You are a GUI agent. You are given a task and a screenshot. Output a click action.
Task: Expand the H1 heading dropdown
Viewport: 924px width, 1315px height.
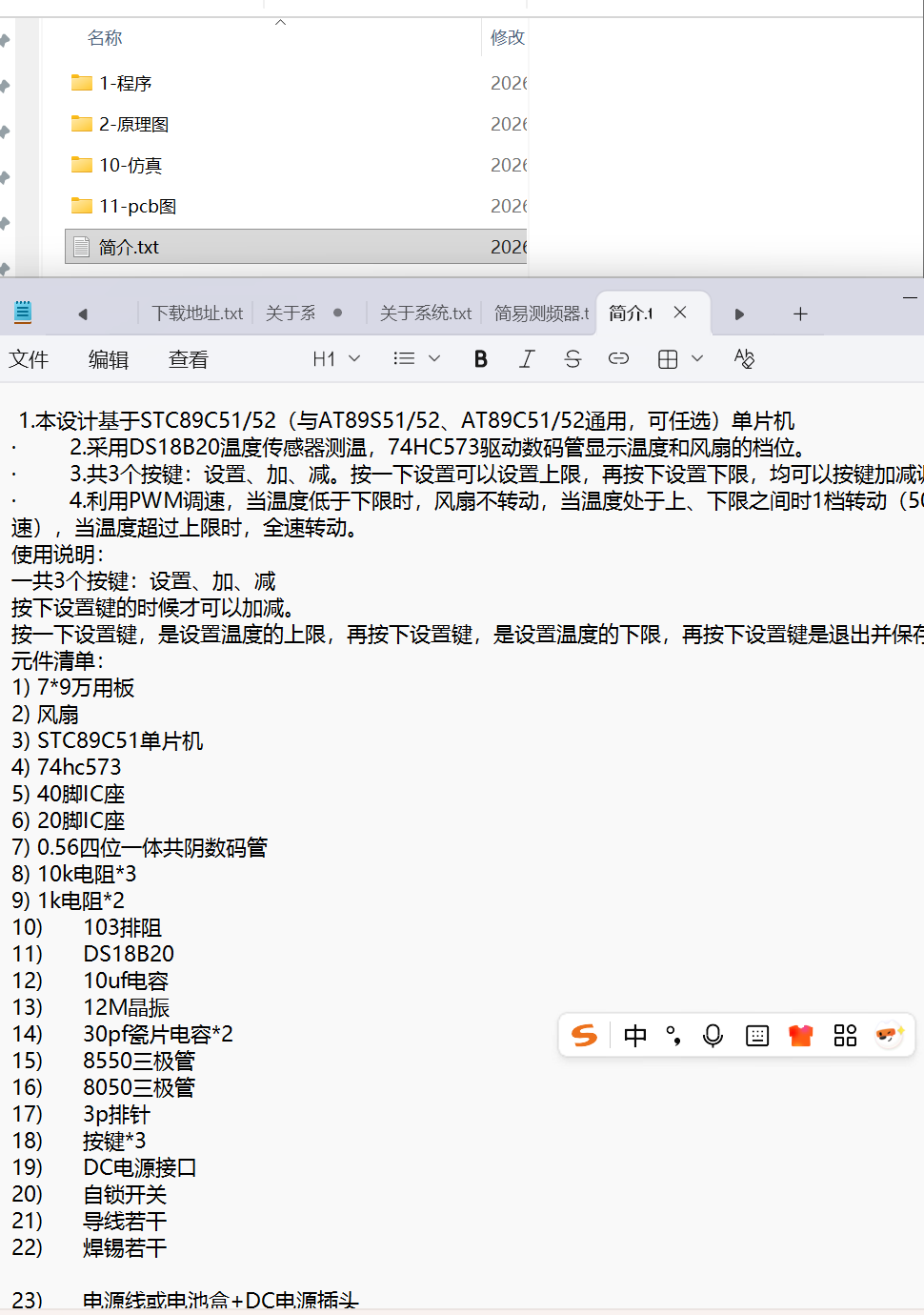click(x=336, y=359)
